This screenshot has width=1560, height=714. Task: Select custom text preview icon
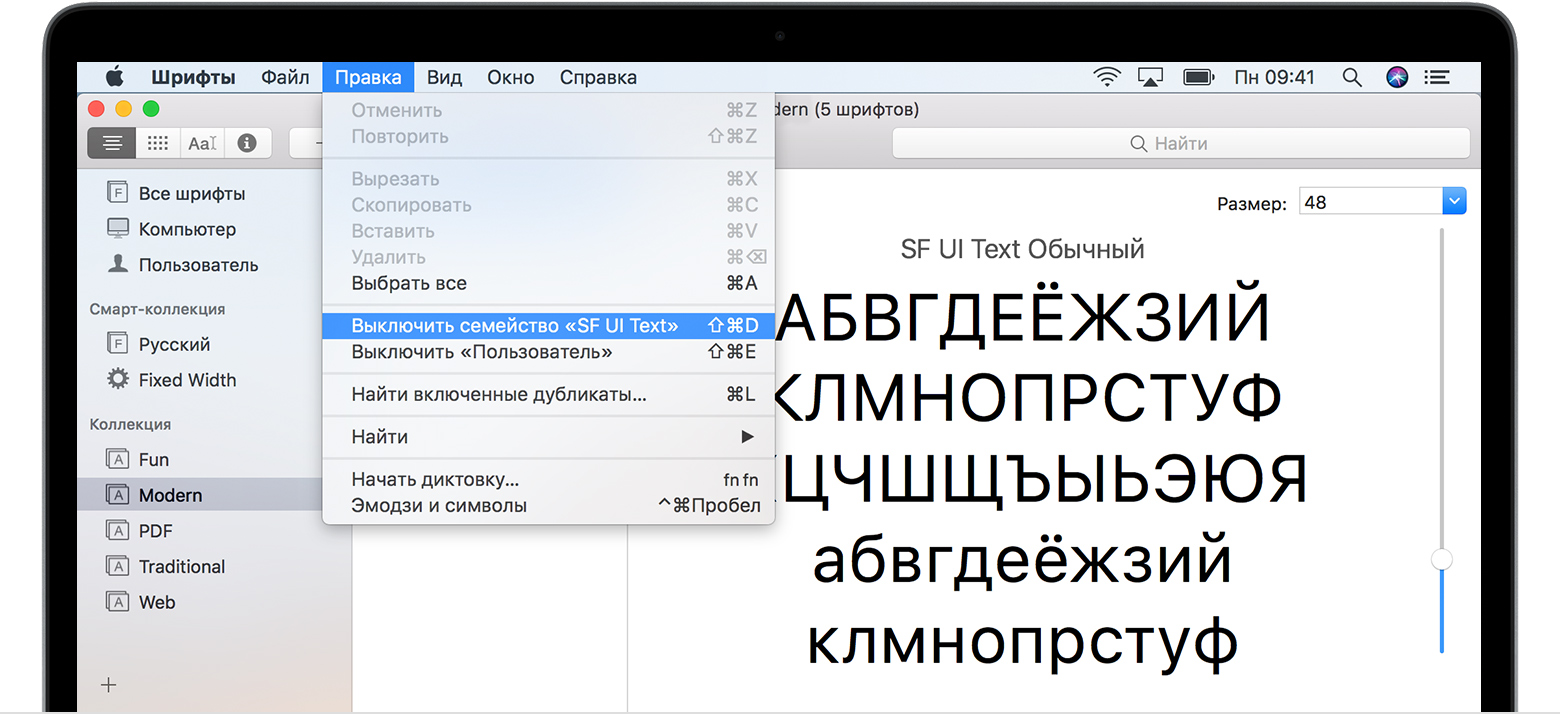click(x=202, y=143)
